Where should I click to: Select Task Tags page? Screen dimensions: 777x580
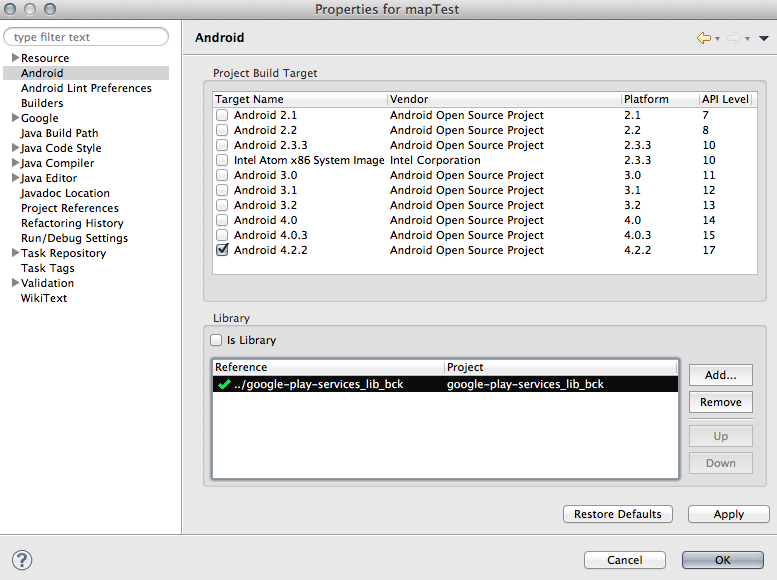pyautogui.click(x=48, y=268)
